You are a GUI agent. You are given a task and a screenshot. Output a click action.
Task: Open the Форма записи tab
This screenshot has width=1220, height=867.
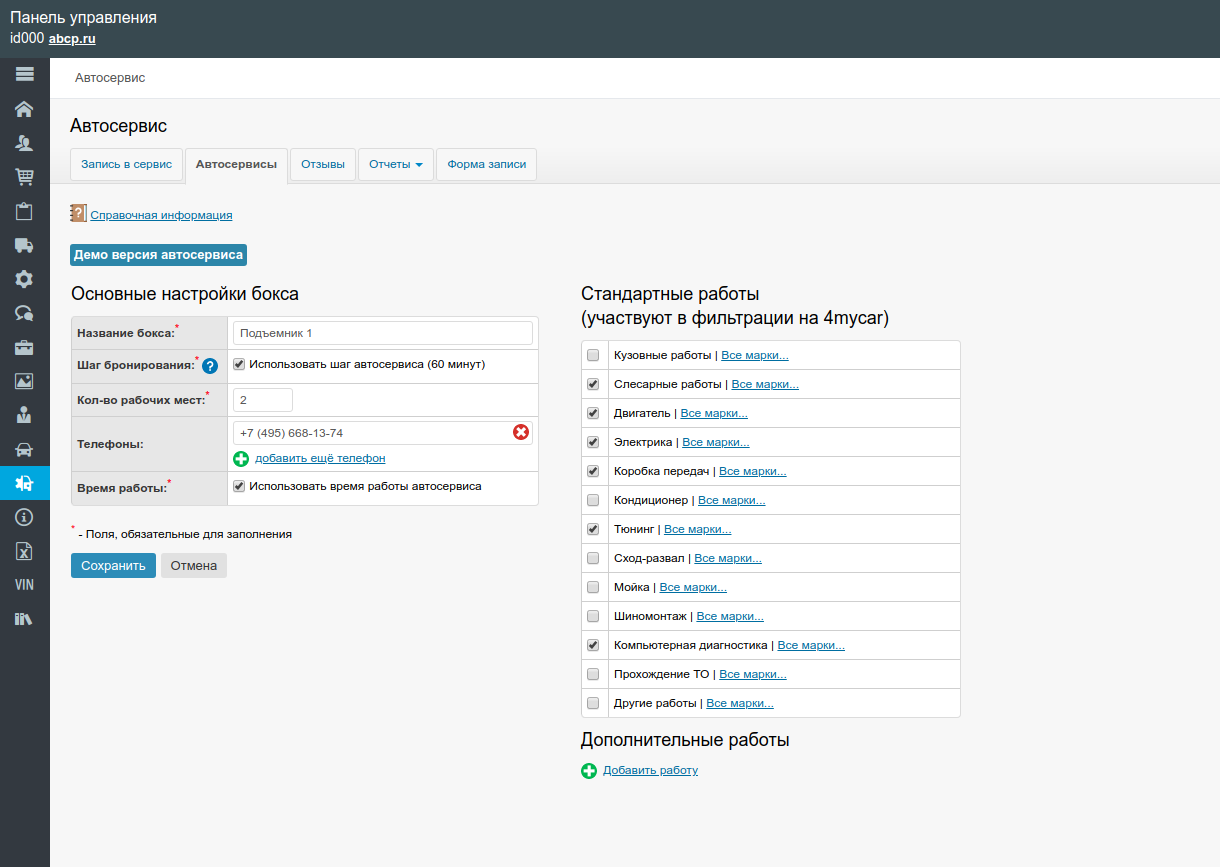click(486, 164)
